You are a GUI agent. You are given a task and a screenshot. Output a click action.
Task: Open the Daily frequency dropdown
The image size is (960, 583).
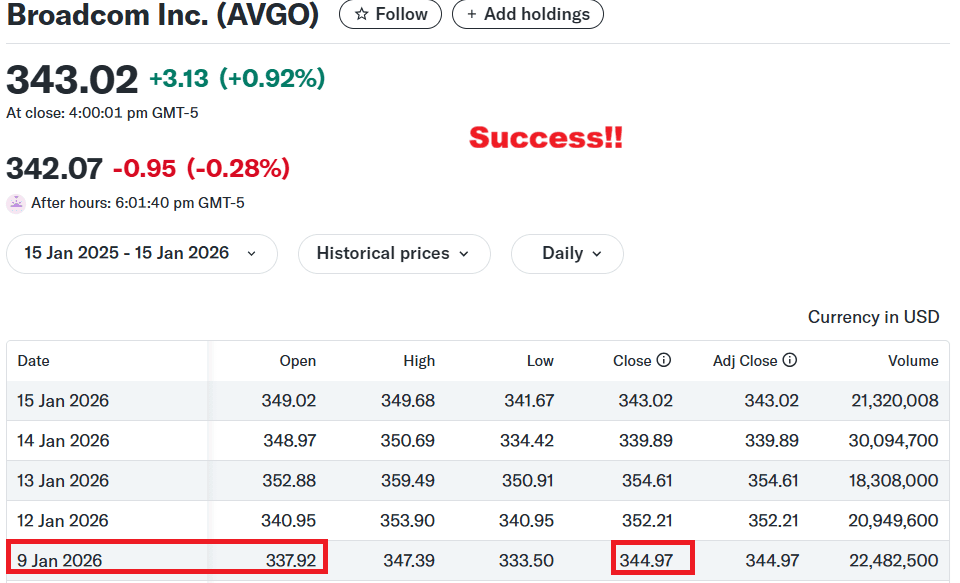click(567, 254)
